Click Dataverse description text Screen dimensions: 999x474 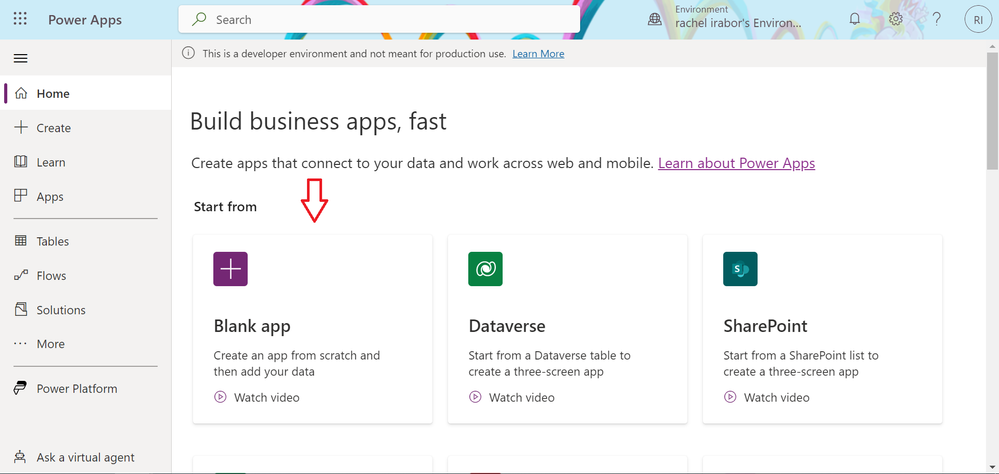click(x=550, y=363)
